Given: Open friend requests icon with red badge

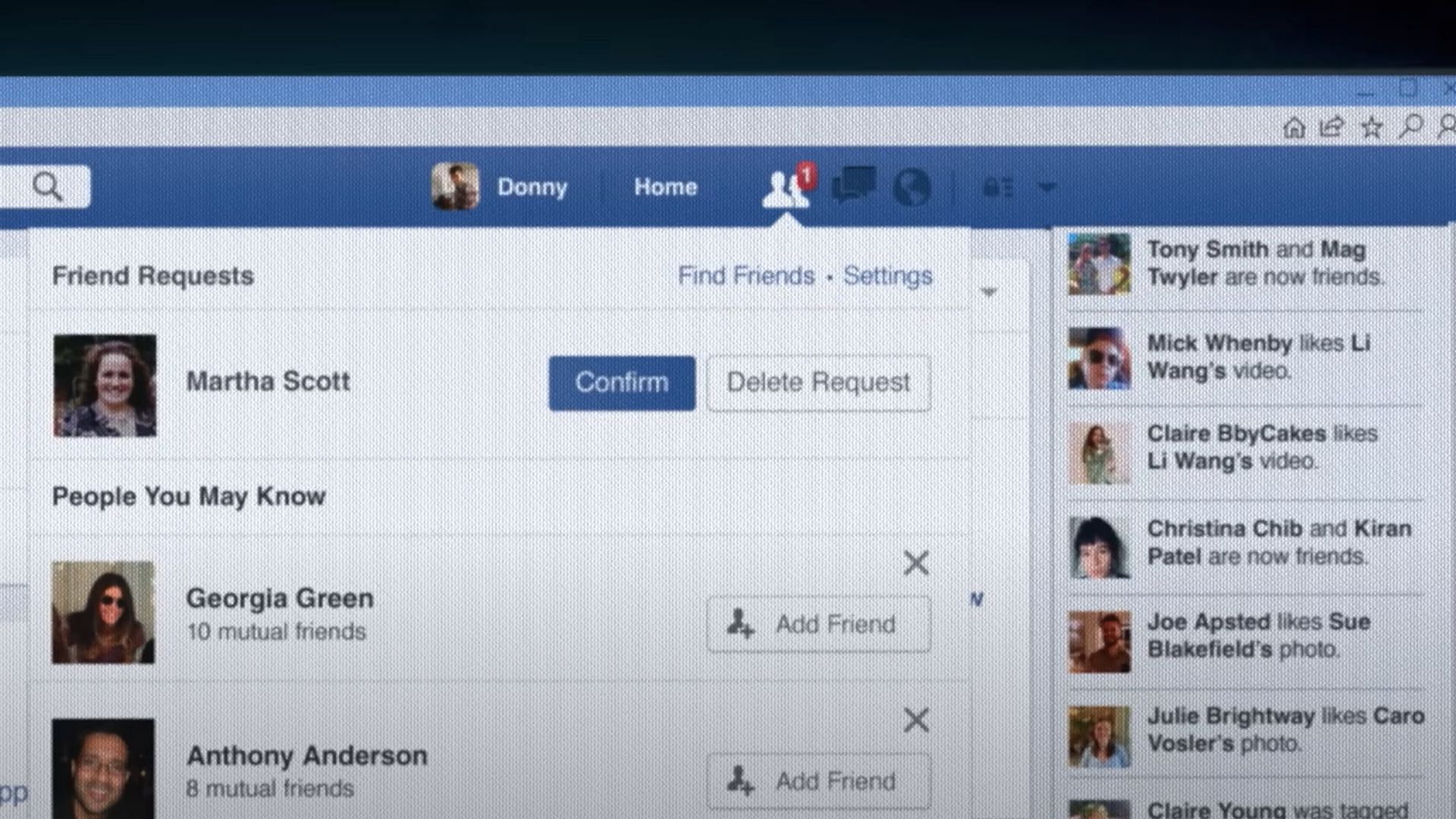Looking at the screenshot, I should [x=786, y=187].
